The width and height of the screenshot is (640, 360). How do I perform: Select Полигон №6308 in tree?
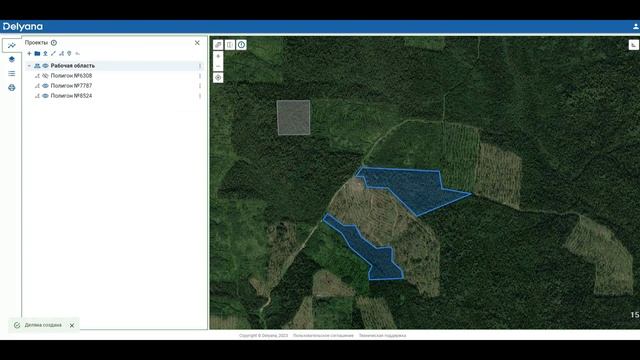(71, 76)
